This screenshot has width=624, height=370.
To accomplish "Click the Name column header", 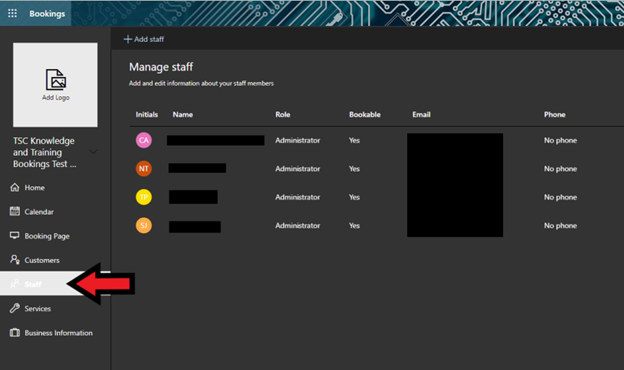I will [183, 115].
